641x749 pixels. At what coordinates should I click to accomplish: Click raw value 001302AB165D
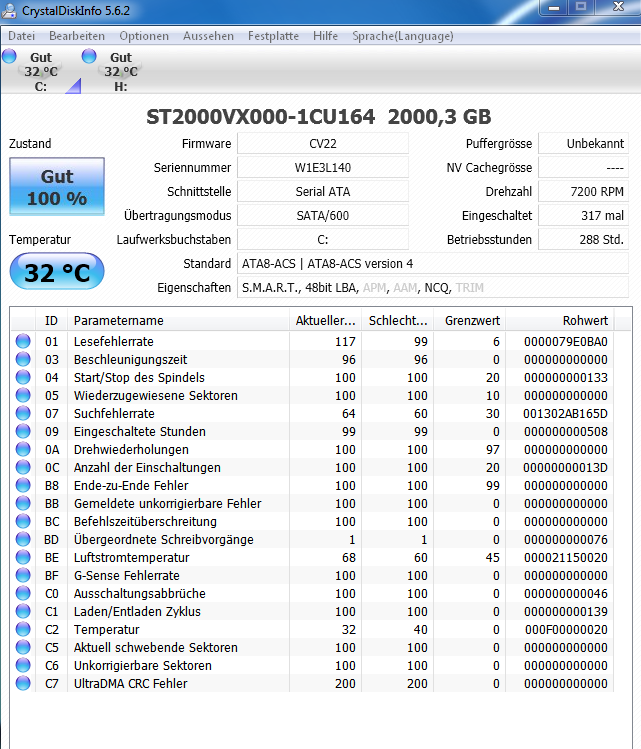(566, 414)
